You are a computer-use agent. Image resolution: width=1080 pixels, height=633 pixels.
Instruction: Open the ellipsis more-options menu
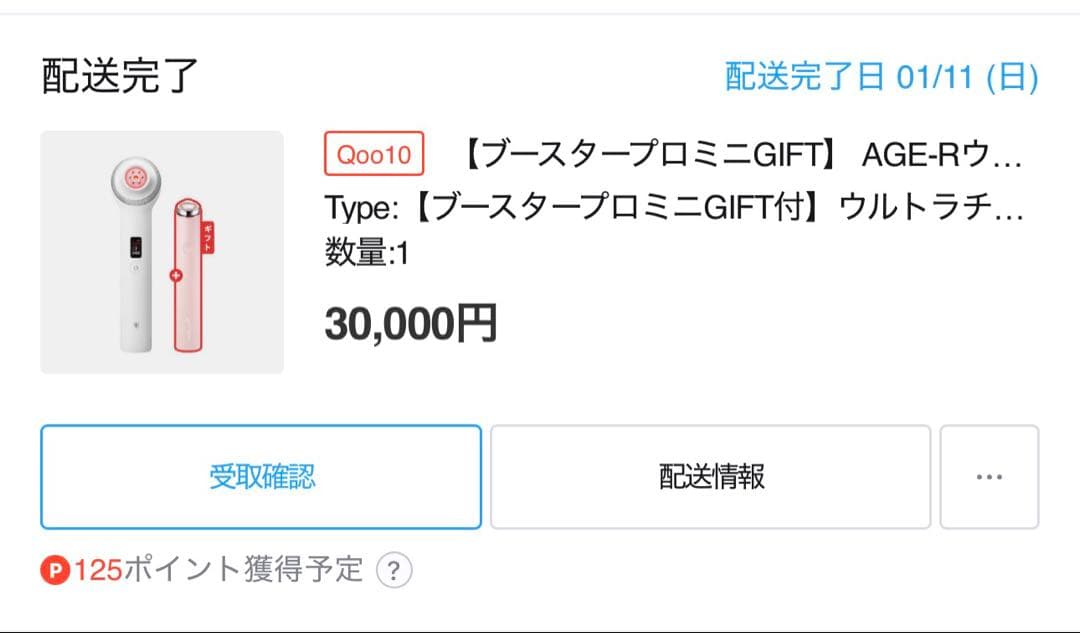point(988,477)
